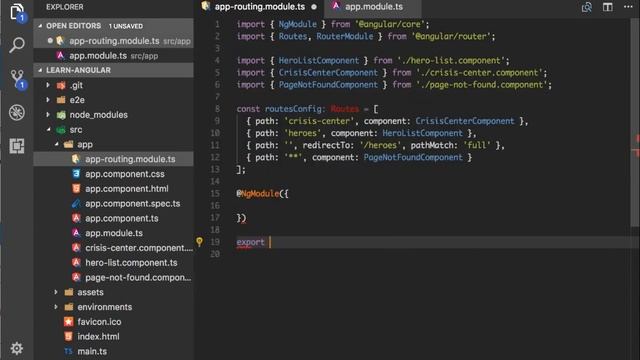Open the Explorer activity bar icon

pos(17,11)
